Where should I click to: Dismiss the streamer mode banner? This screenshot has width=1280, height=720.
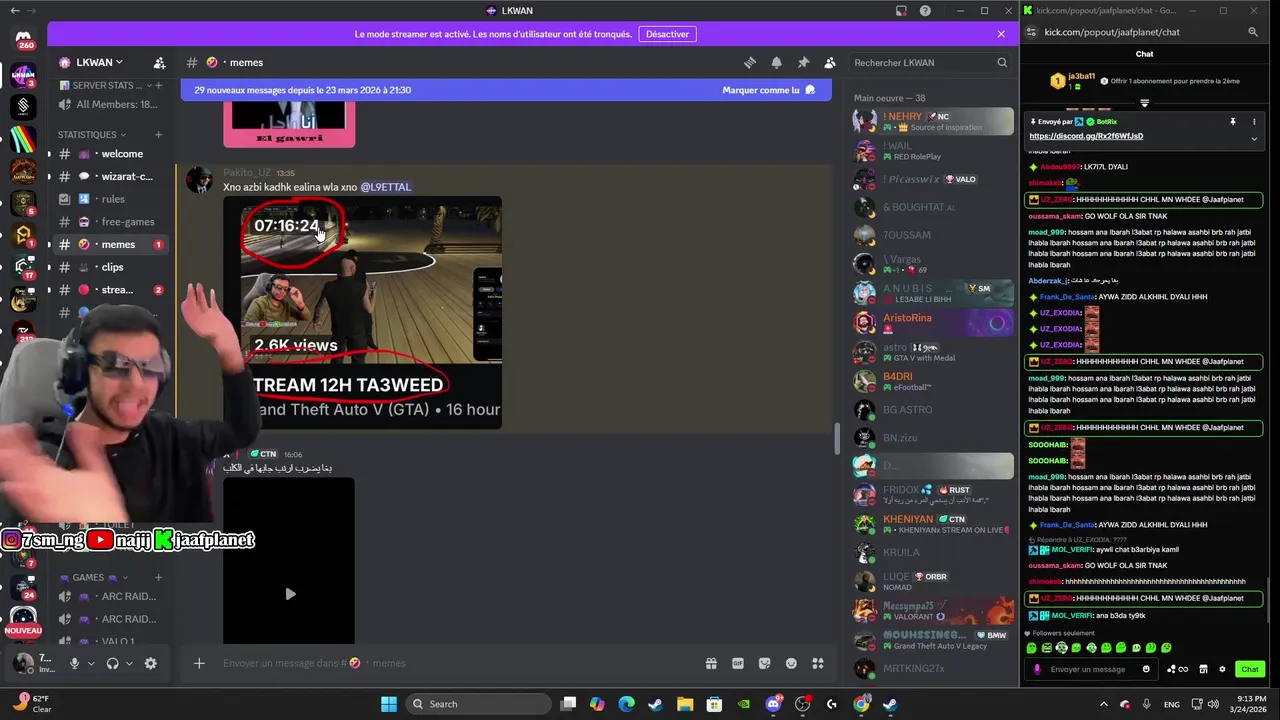point(1001,34)
